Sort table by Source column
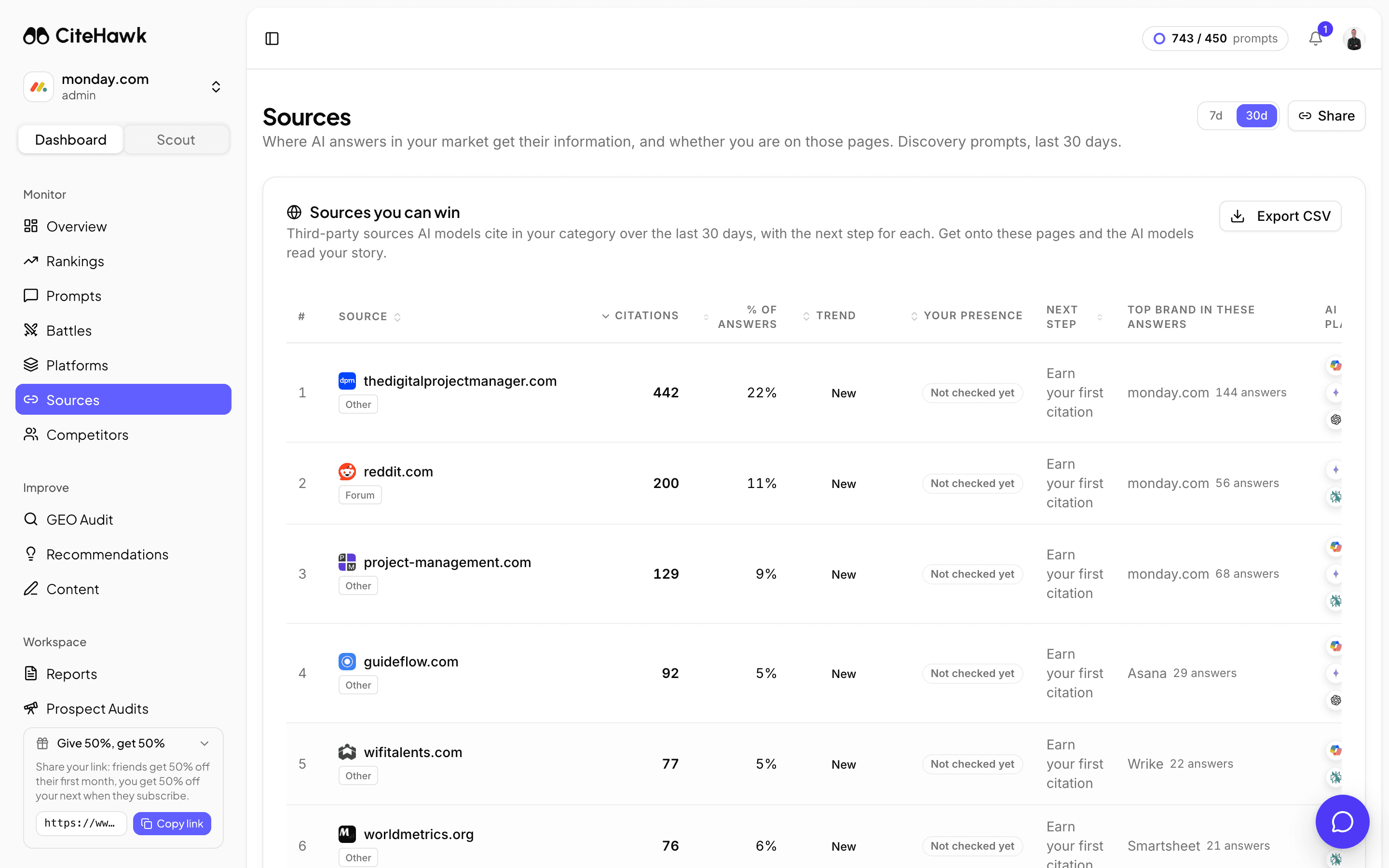 (x=369, y=316)
